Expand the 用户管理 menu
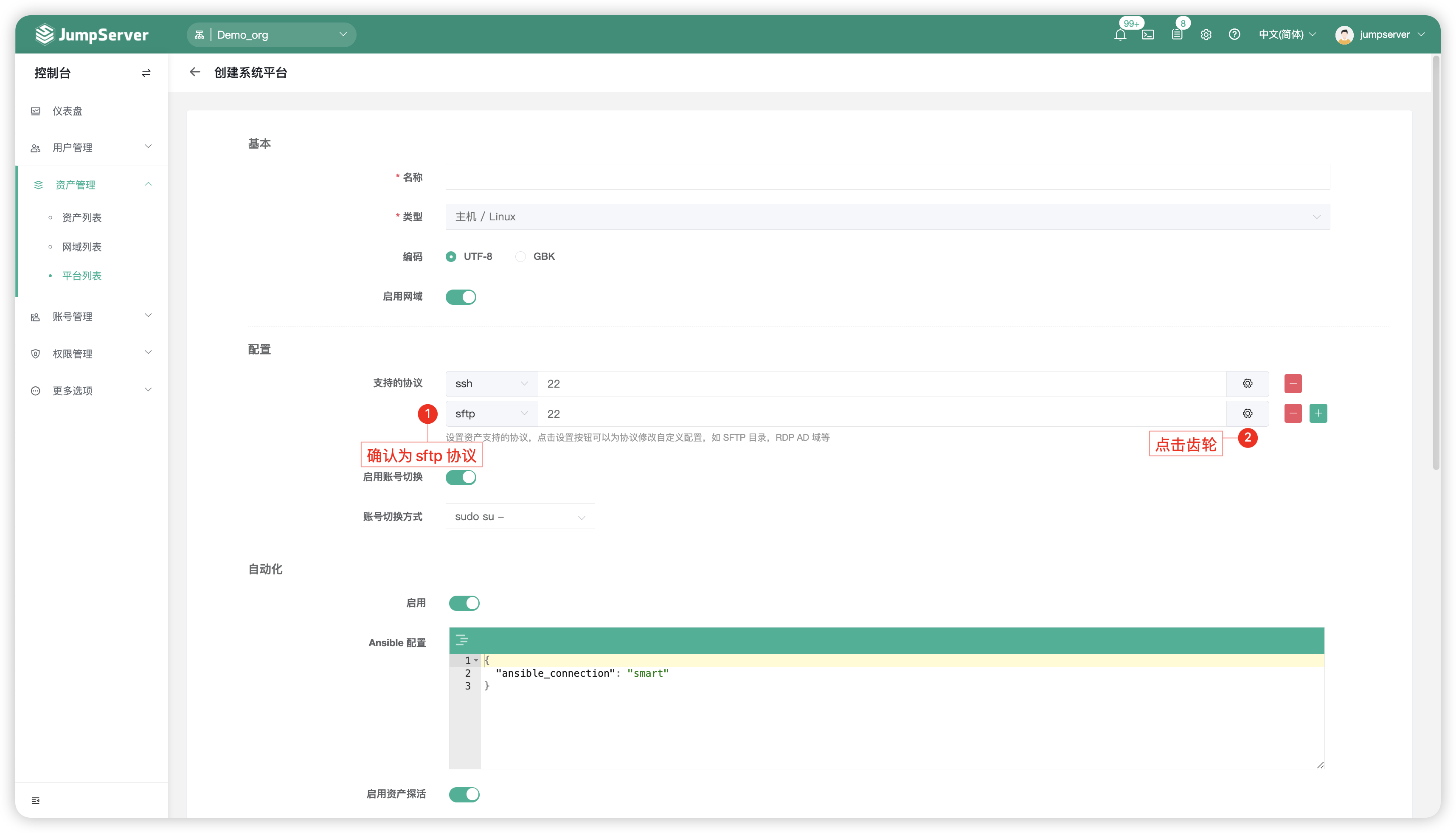Screen dimensions: 1456x833 point(92,148)
